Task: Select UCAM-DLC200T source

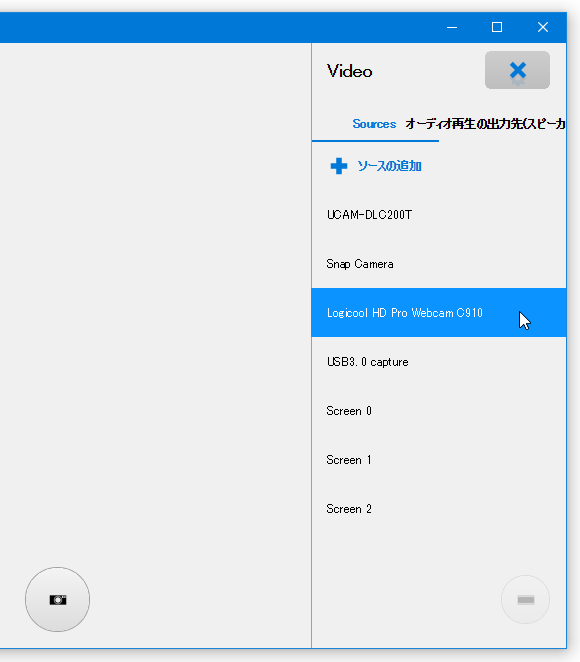Action: click(x=439, y=215)
